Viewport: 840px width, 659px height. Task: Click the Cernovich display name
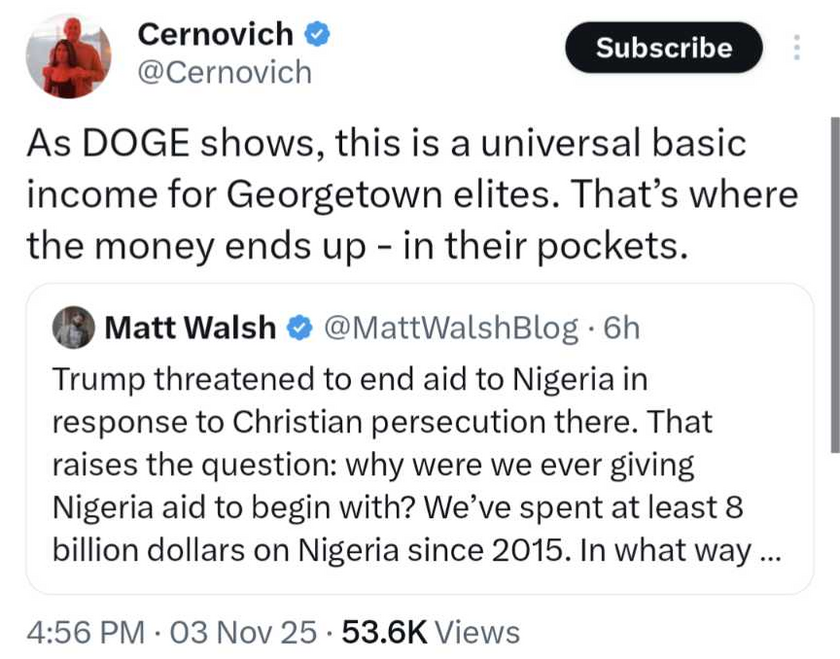tap(215, 34)
